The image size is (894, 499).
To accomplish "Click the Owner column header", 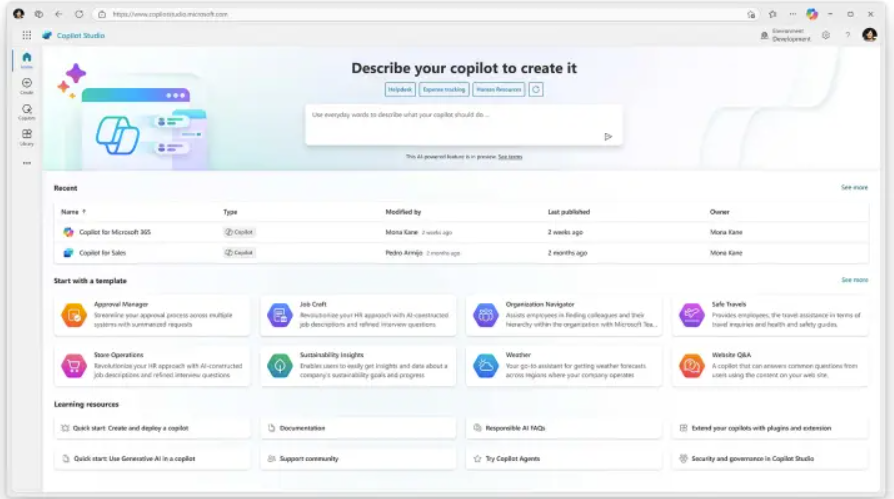I will [720, 212].
